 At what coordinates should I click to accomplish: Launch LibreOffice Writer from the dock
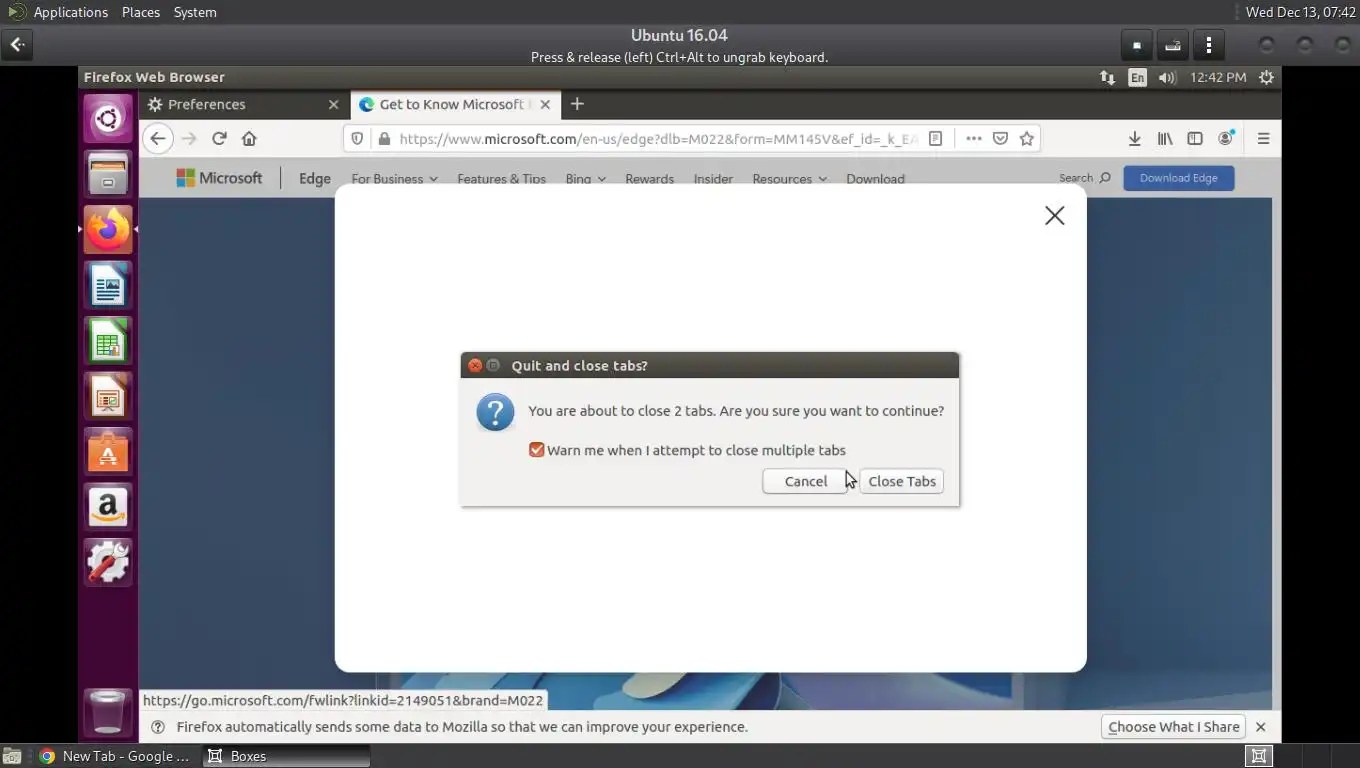pos(108,286)
